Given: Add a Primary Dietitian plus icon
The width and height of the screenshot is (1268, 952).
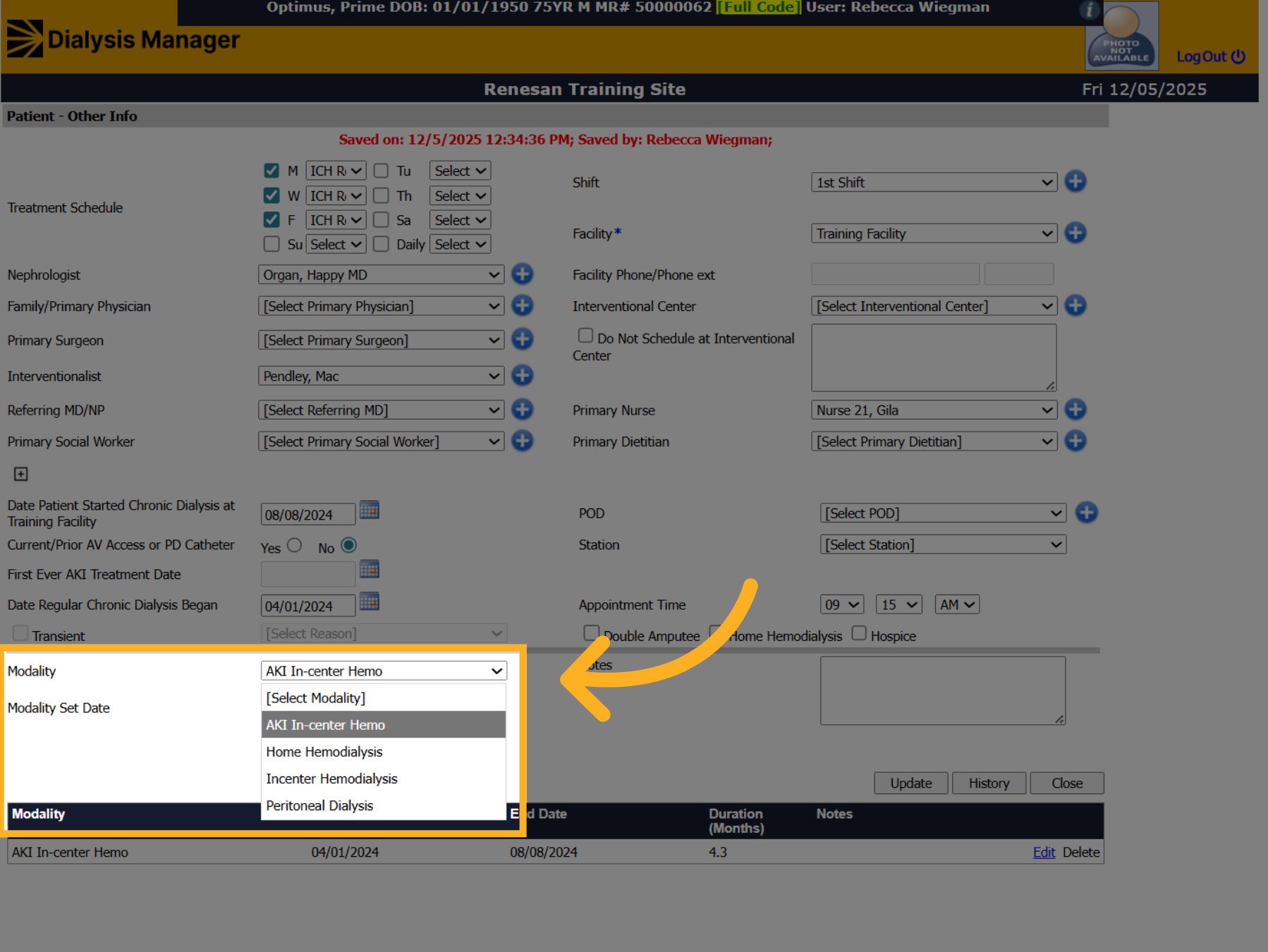Looking at the screenshot, I should (1075, 441).
